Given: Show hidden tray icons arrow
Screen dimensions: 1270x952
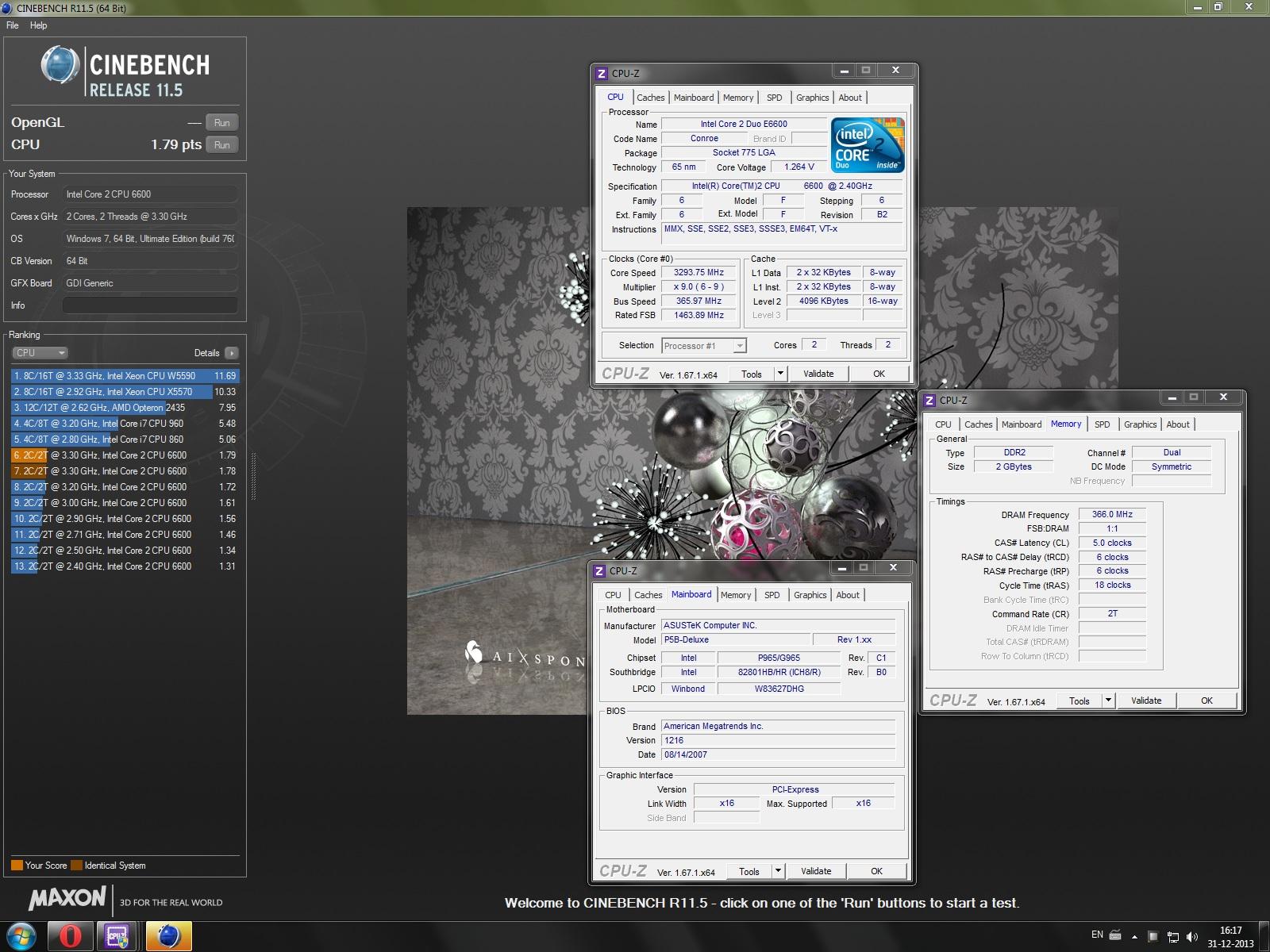Looking at the screenshot, I should (1134, 937).
